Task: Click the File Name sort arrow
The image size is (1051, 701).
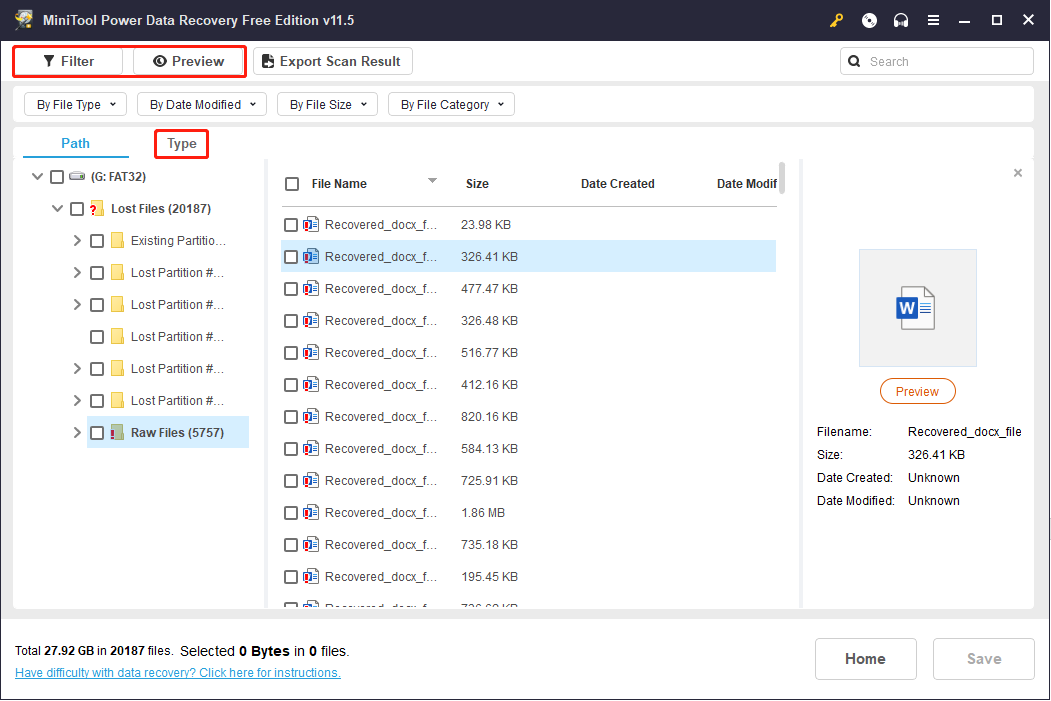Action: point(432,180)
